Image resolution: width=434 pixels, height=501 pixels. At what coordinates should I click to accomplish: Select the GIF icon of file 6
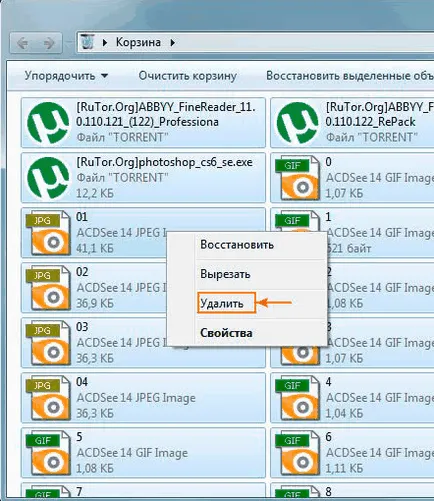click(297, 453)
